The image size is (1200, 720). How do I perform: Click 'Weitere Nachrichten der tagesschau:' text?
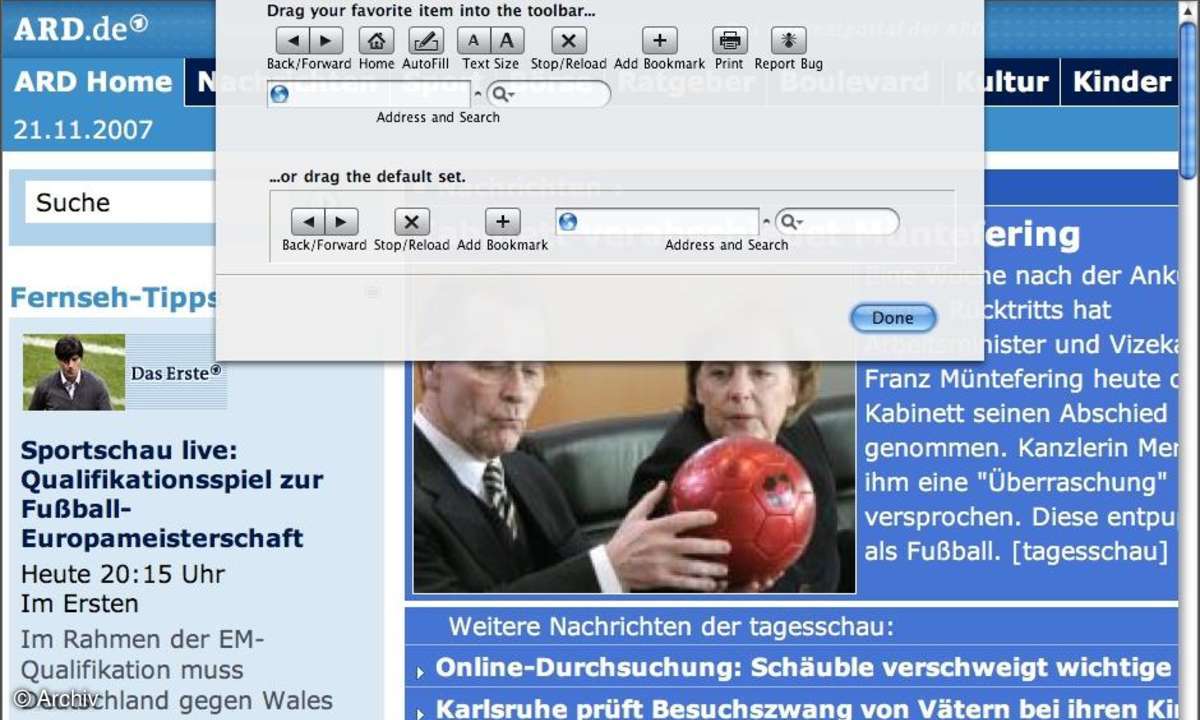pos(670,627)
